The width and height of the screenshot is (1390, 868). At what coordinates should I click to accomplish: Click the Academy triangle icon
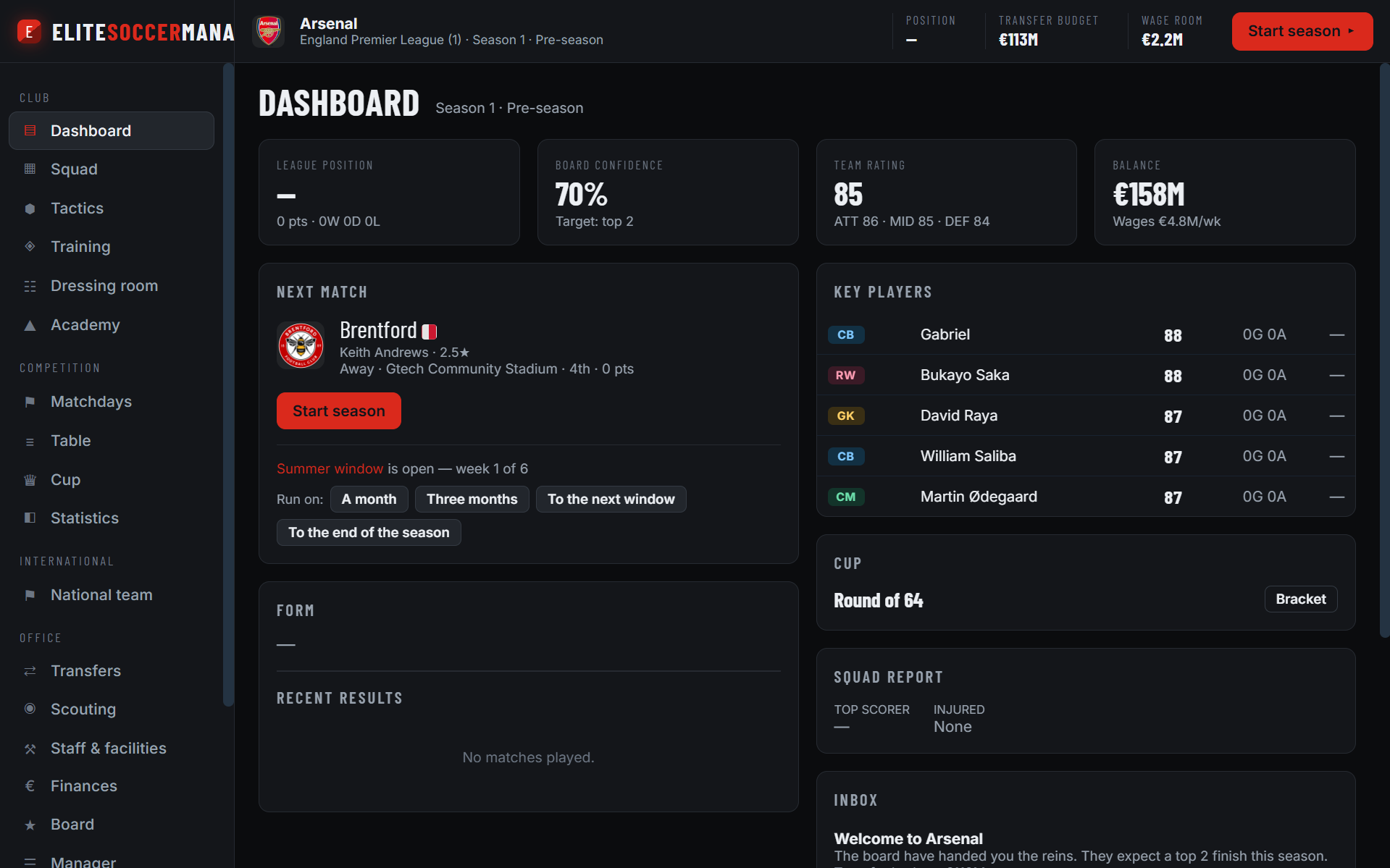click(x=30, y=325)
